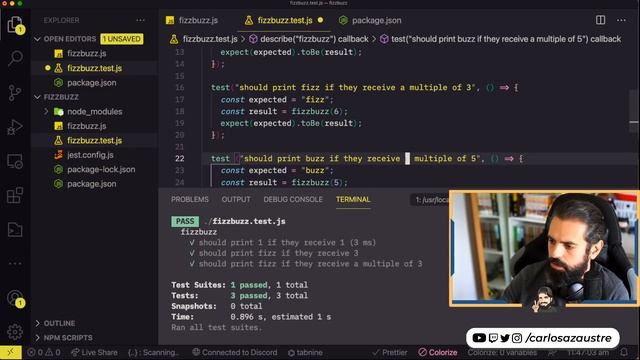The width and height of the screenshot is (640, 360).
Task: Click the macOS green zoom window button
Action: click(20, 3)
